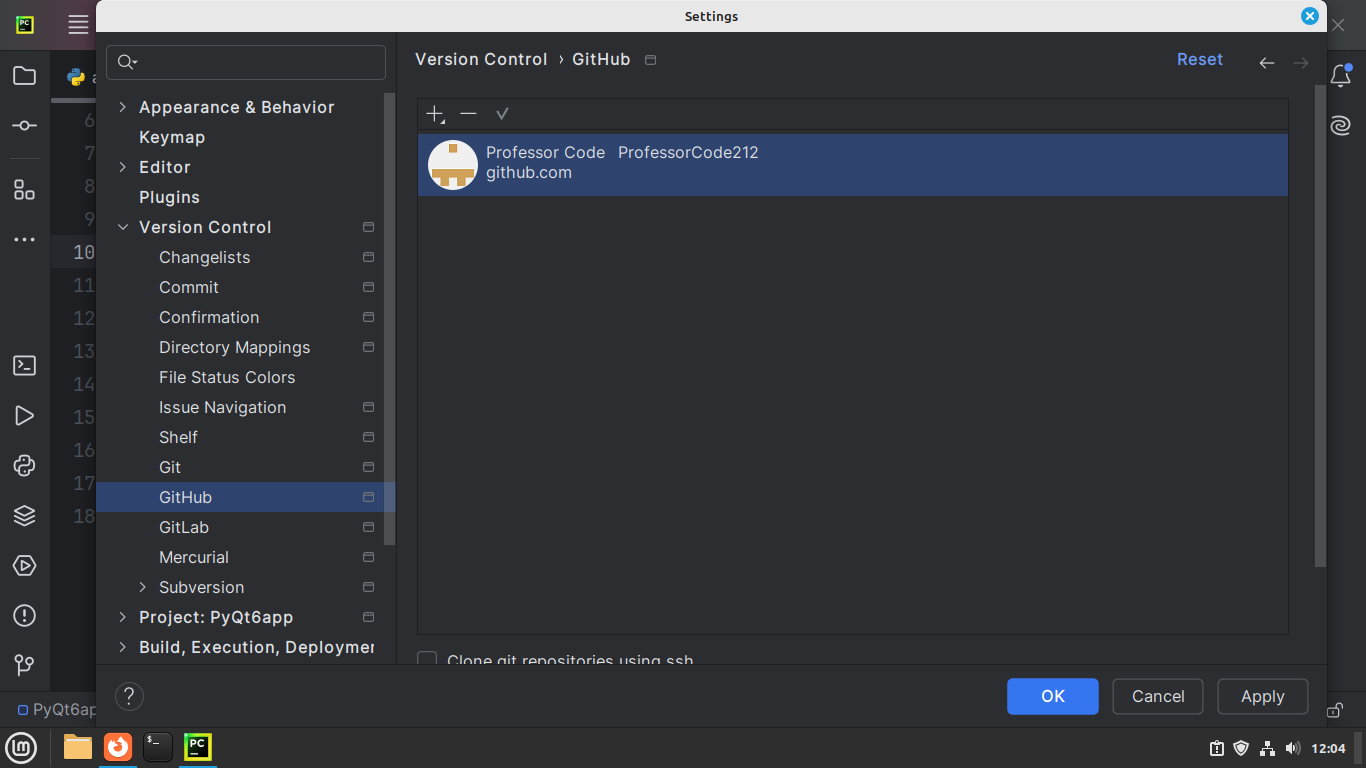
Task: Click right panel vertical scrollbar
Action: (1320, 325)
